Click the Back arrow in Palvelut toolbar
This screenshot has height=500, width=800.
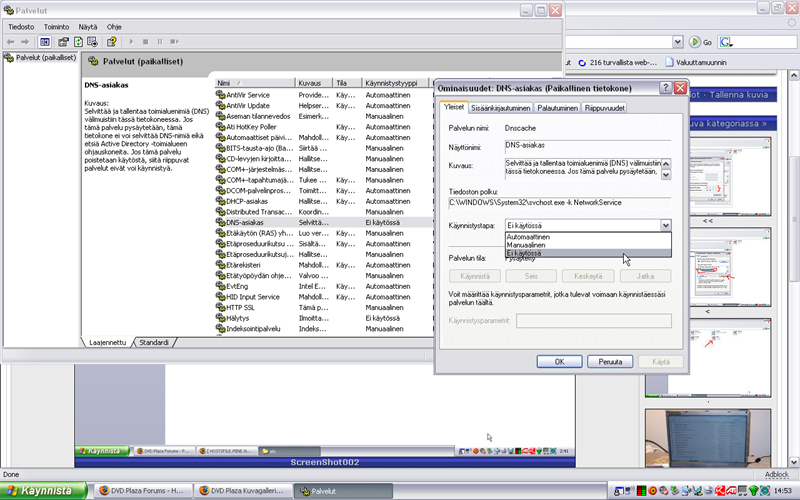11,42
